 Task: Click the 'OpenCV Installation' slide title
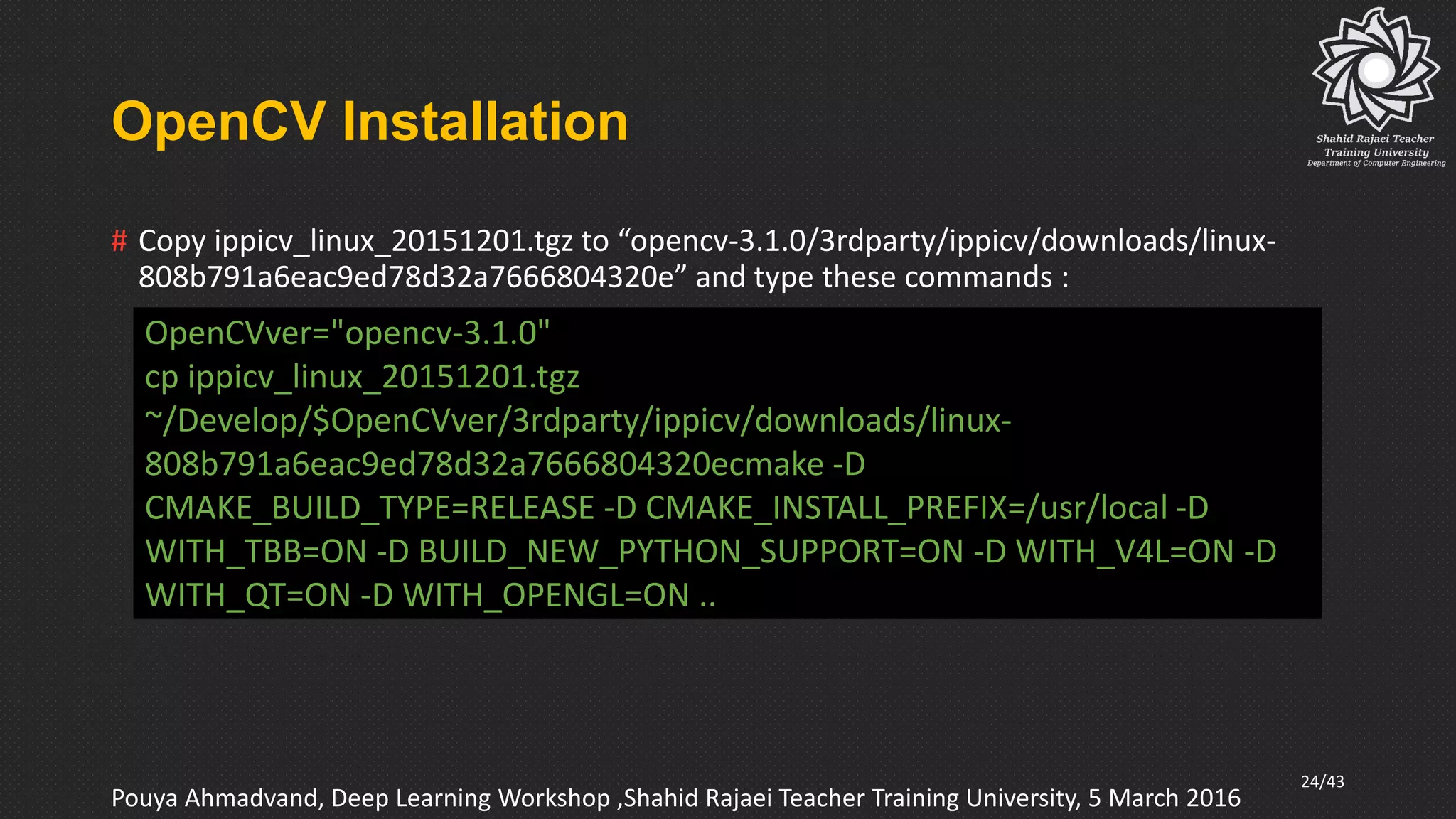pyautogui.click(x=370, y=122)
